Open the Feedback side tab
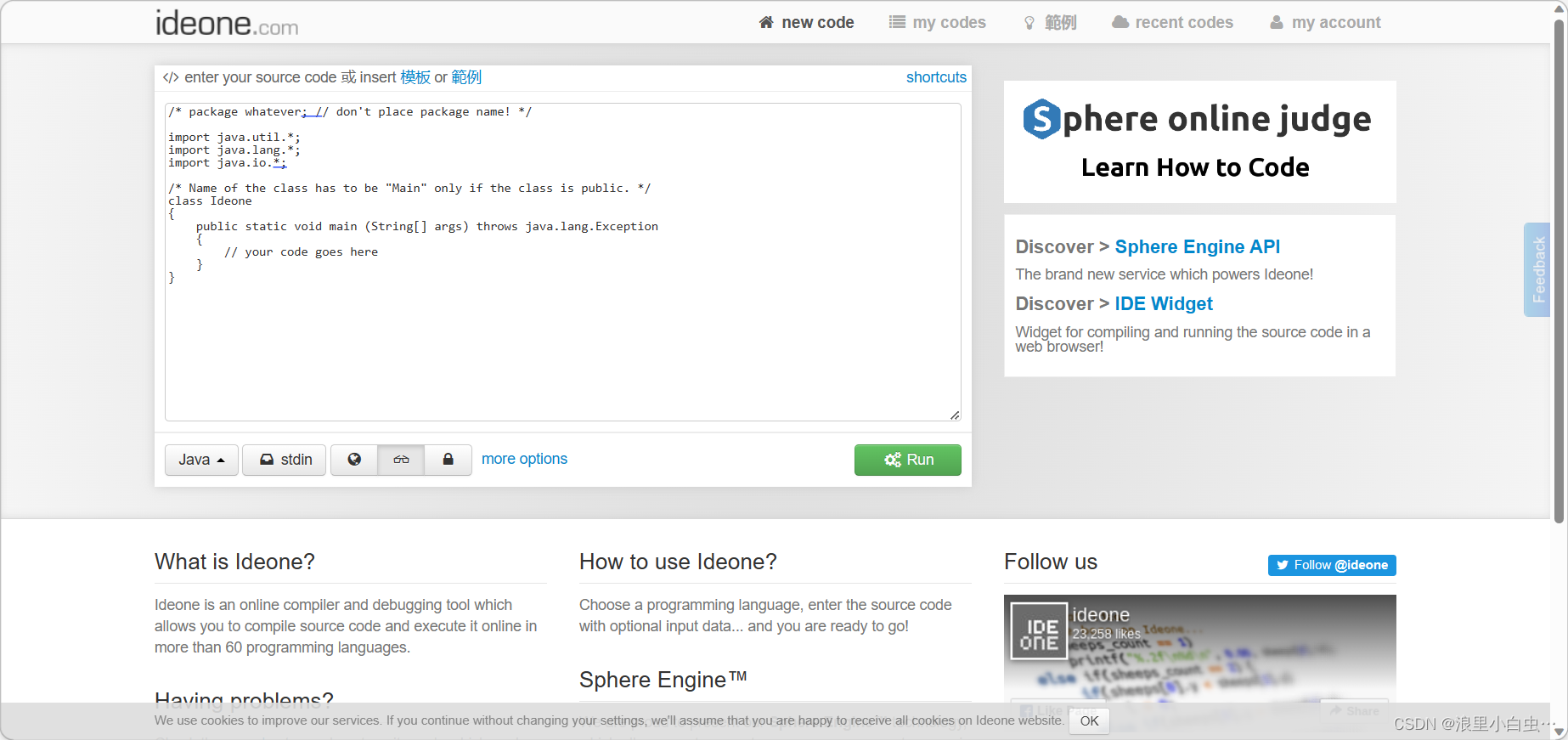 tap(1537, 269)
